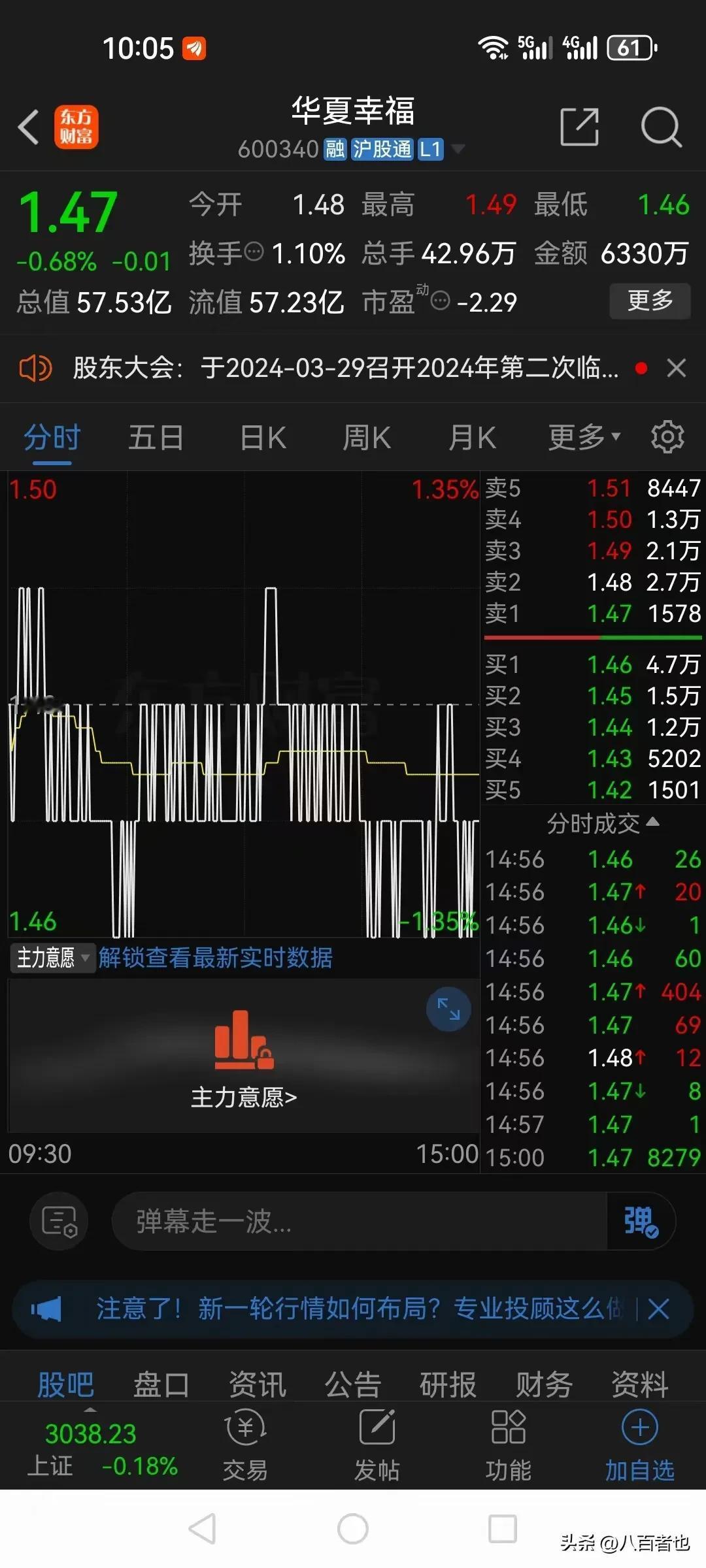Viewport: 706px width, 1568px height.
Task: Select the 股吧 tab
Action: [x=65, y=1384]
